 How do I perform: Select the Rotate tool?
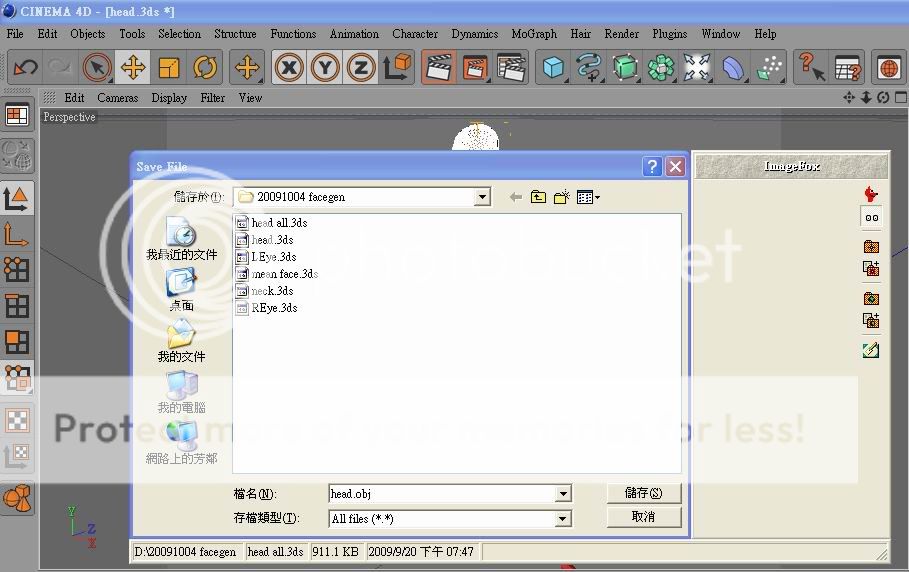[206, 68]
